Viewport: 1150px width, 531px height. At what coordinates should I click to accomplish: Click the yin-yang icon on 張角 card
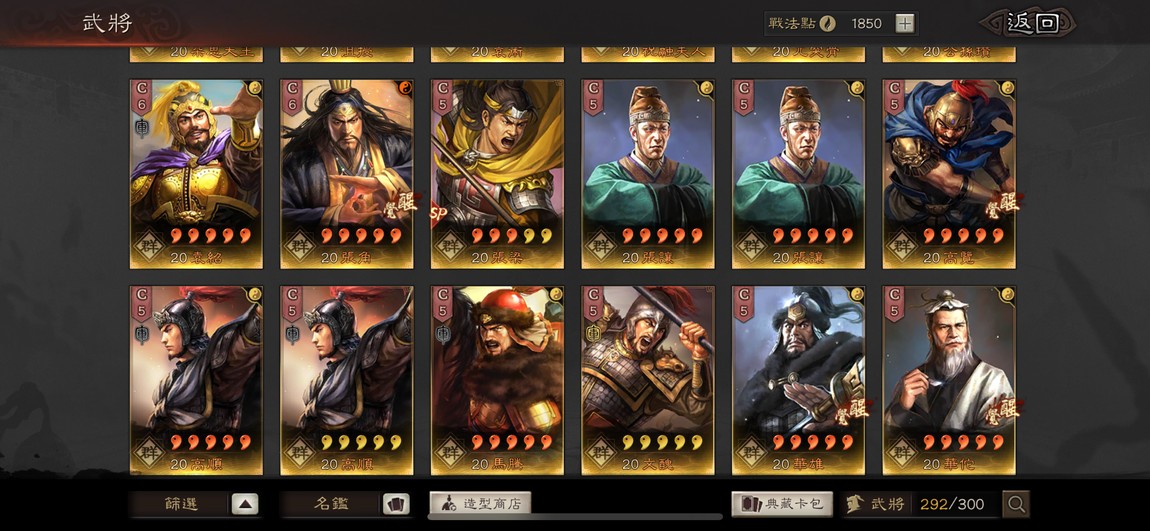pos(405,88)
